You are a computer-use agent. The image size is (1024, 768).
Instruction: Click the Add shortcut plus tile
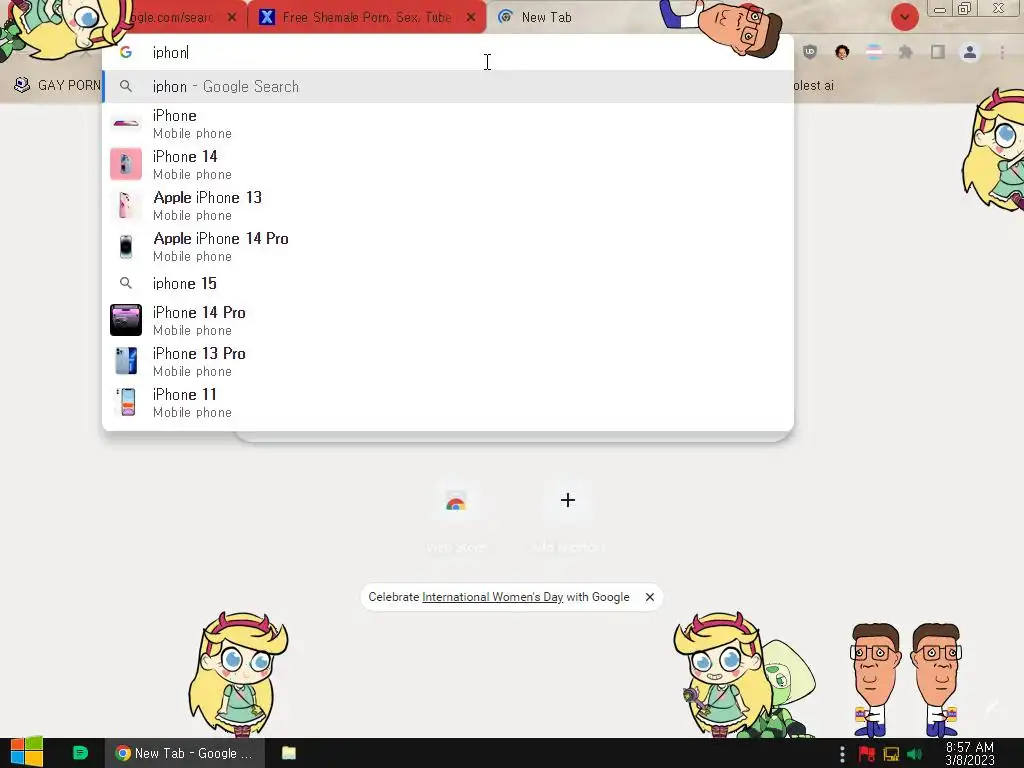coord(568,518)
